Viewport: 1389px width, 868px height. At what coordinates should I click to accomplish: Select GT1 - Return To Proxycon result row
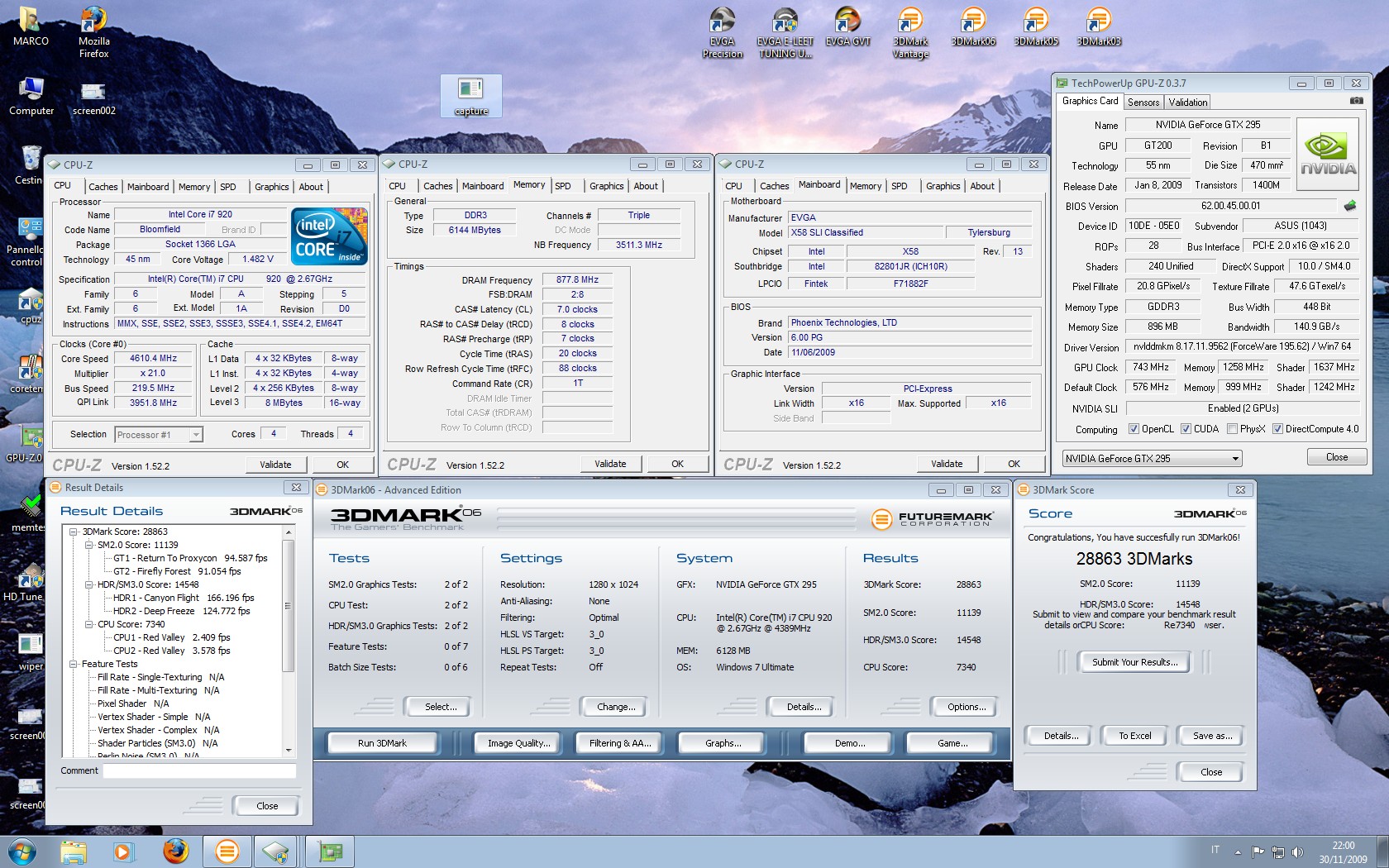click(x=190, y=558)
